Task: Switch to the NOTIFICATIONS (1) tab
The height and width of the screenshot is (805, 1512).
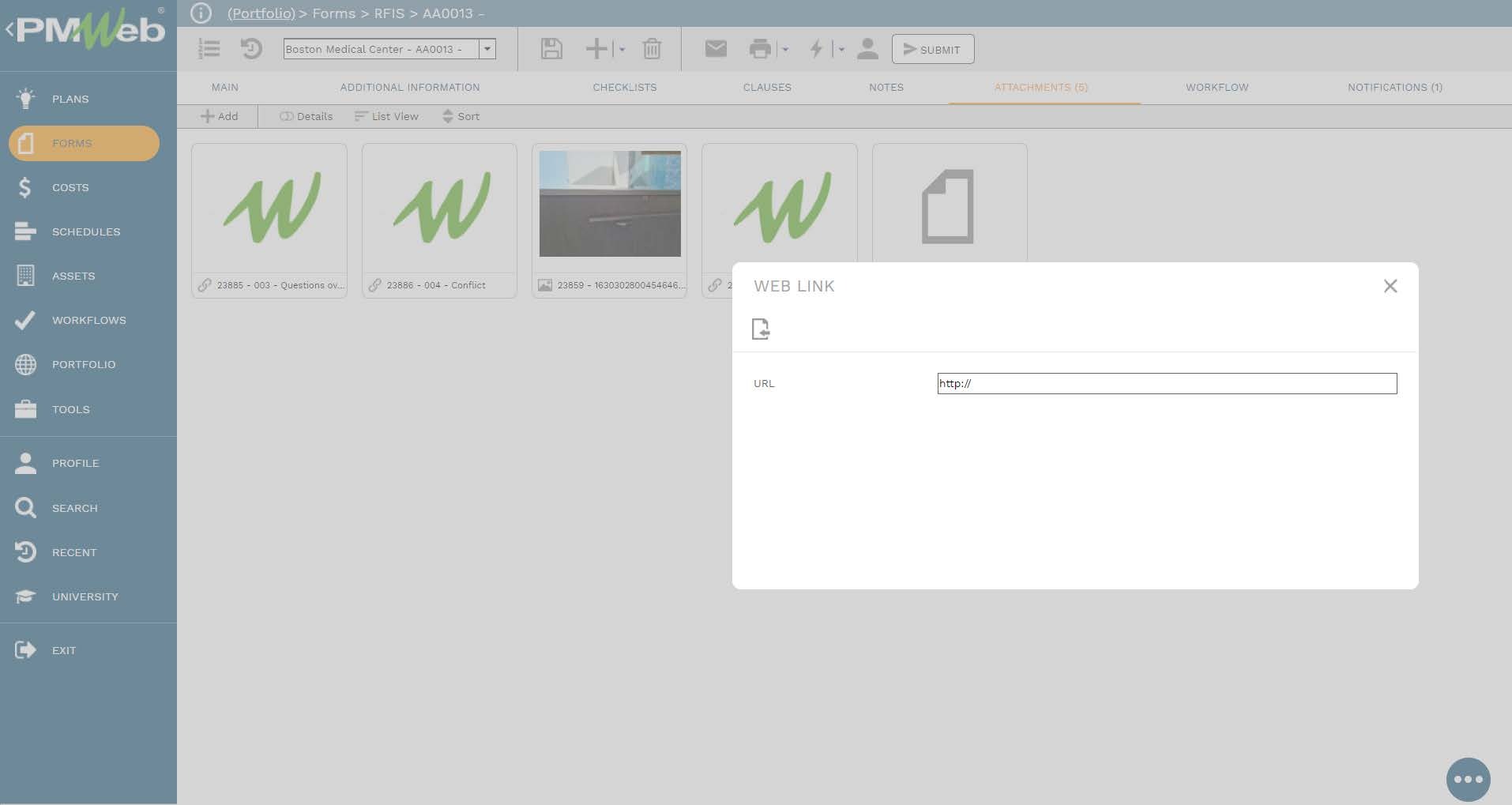Action: (x=1395, y=87)
